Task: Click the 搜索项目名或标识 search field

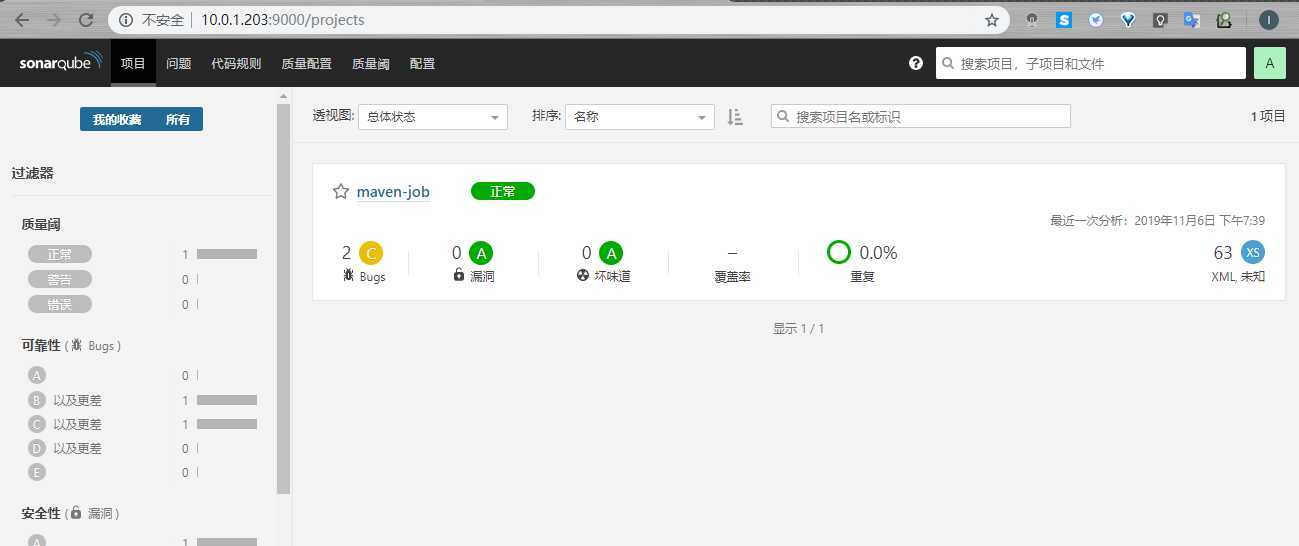Action: click(921, 117)
